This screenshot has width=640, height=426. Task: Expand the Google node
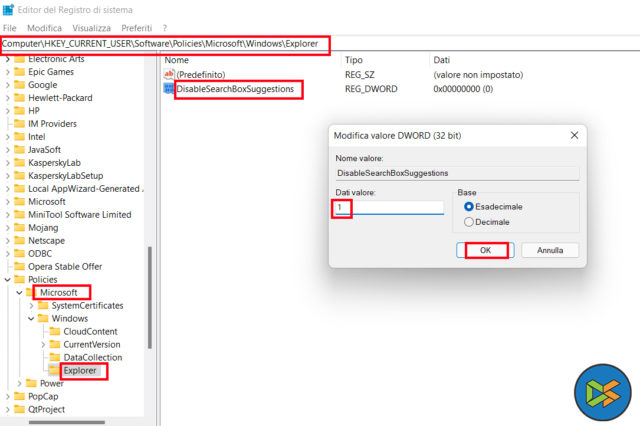7,85
